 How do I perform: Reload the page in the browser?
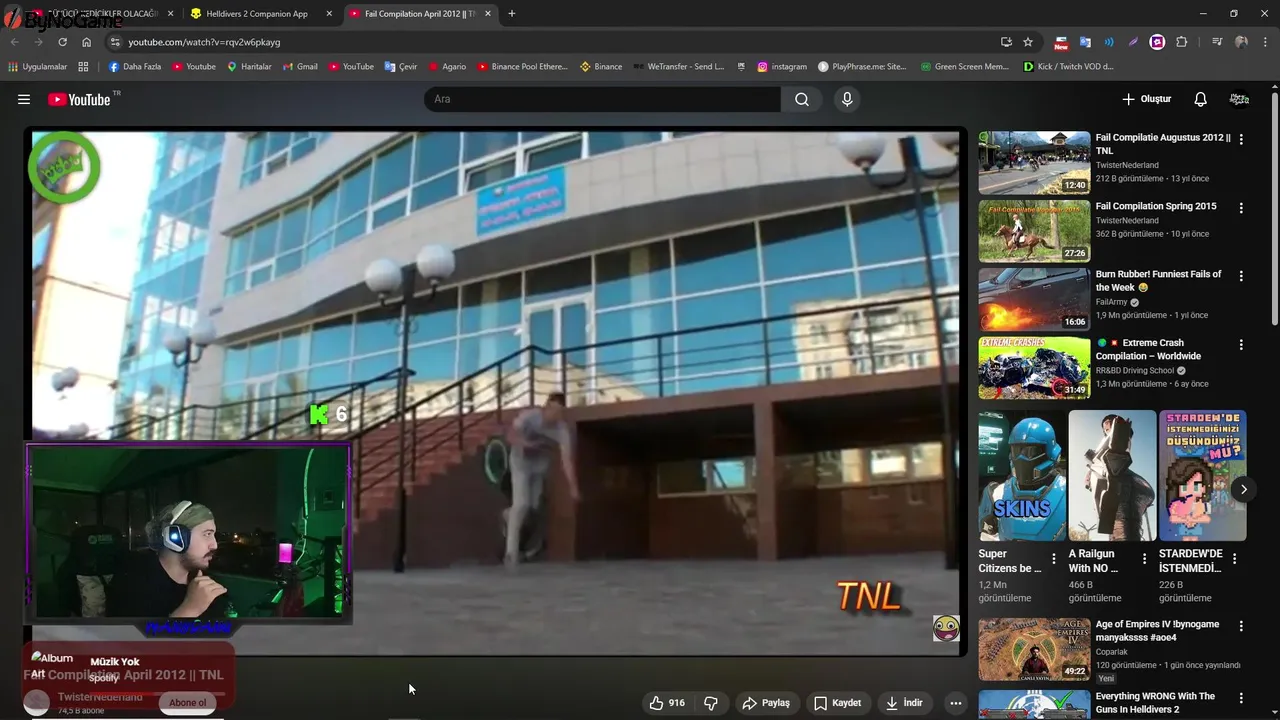click(62, 42)
